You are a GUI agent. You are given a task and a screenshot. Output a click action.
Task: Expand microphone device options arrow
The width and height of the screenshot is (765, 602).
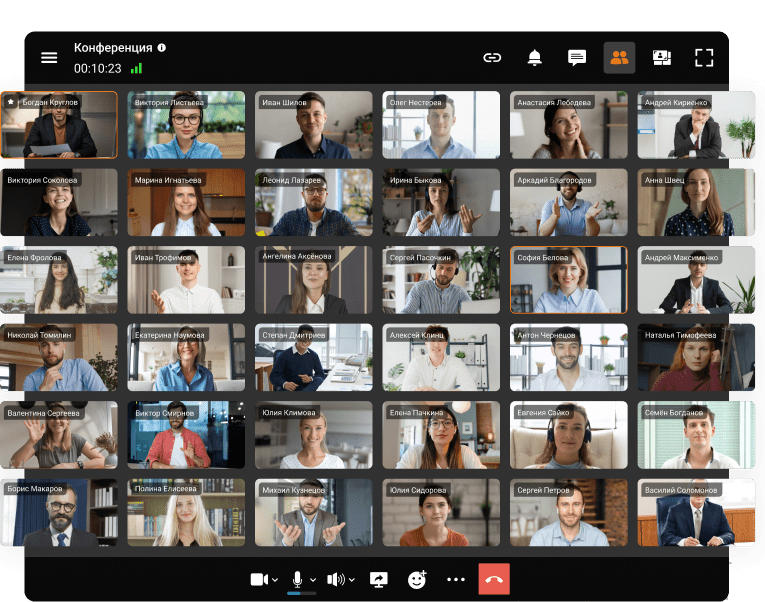pyautogui.click(x=313, y=580)
